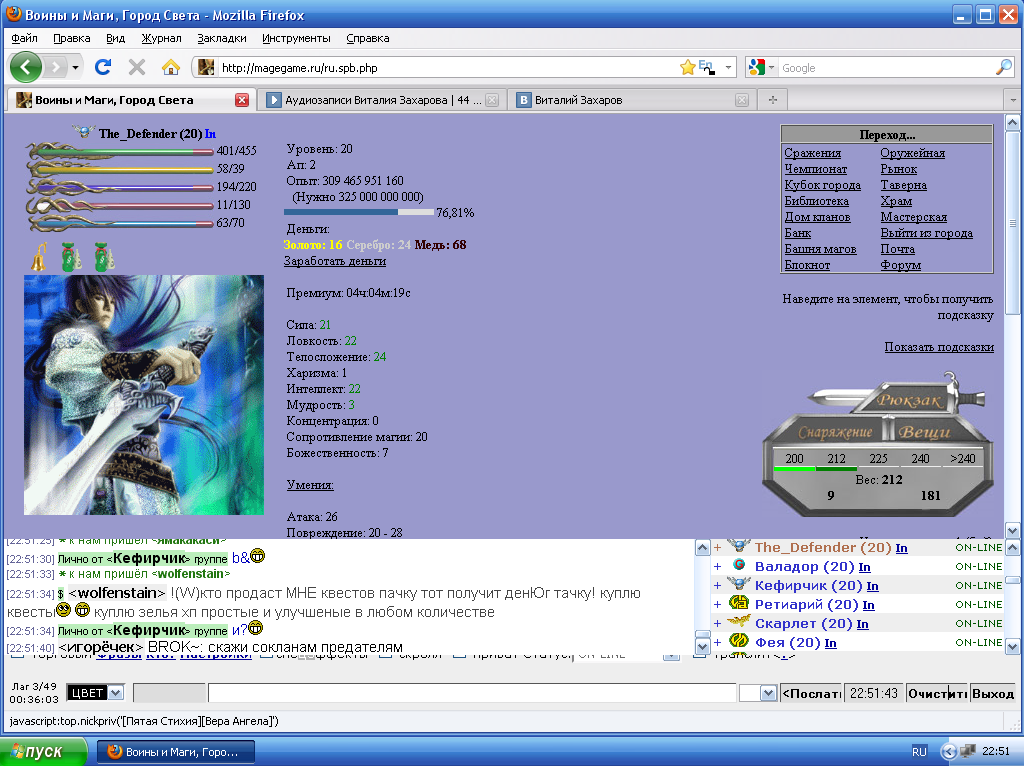Go to the Рынок link
Viewport: 1024px width, 768px height.
[899, 169]
